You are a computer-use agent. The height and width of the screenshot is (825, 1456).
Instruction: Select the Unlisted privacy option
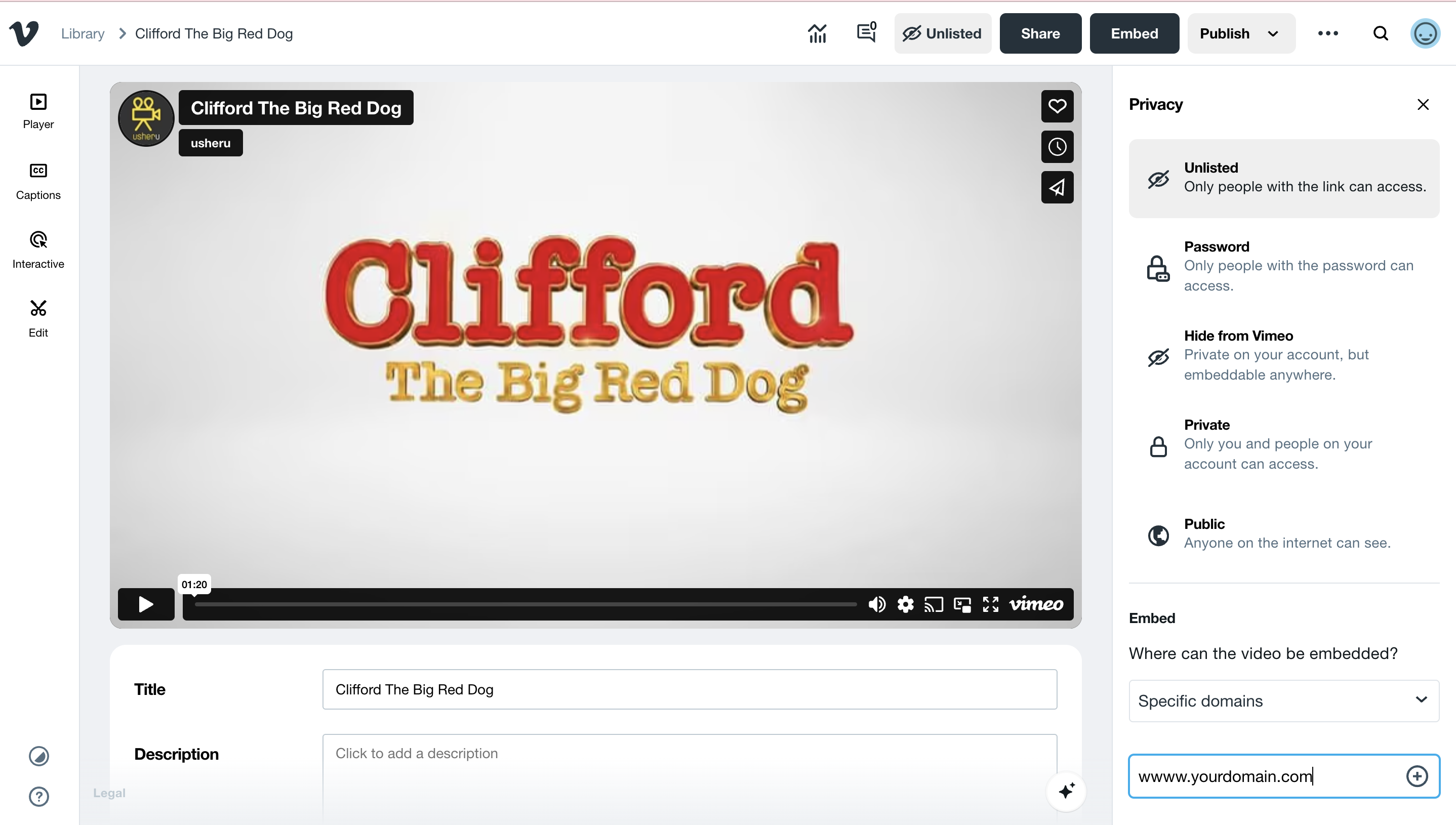[x=1284, y=179]
